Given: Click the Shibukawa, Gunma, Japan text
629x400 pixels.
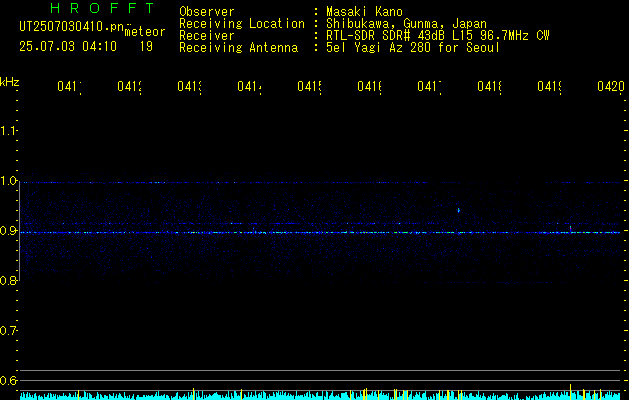Looking at the screenshot, I should 406,24.
